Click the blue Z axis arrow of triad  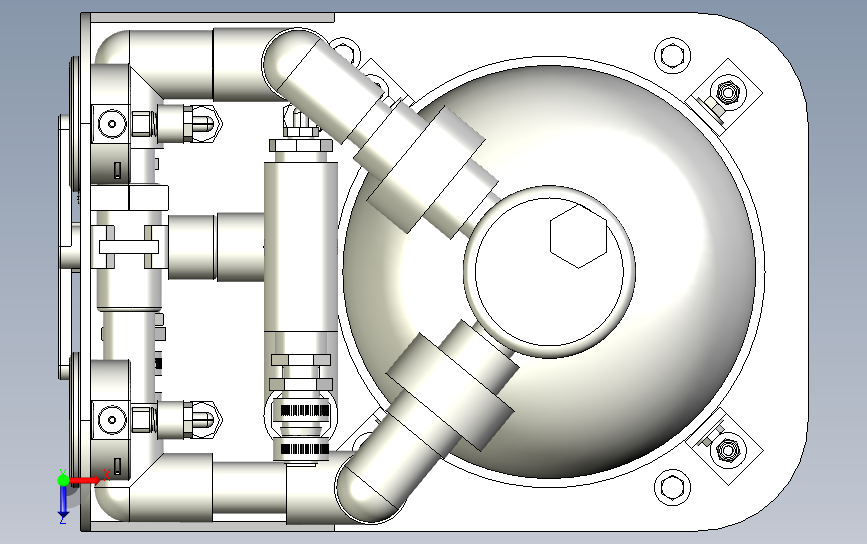click(63, 503)
